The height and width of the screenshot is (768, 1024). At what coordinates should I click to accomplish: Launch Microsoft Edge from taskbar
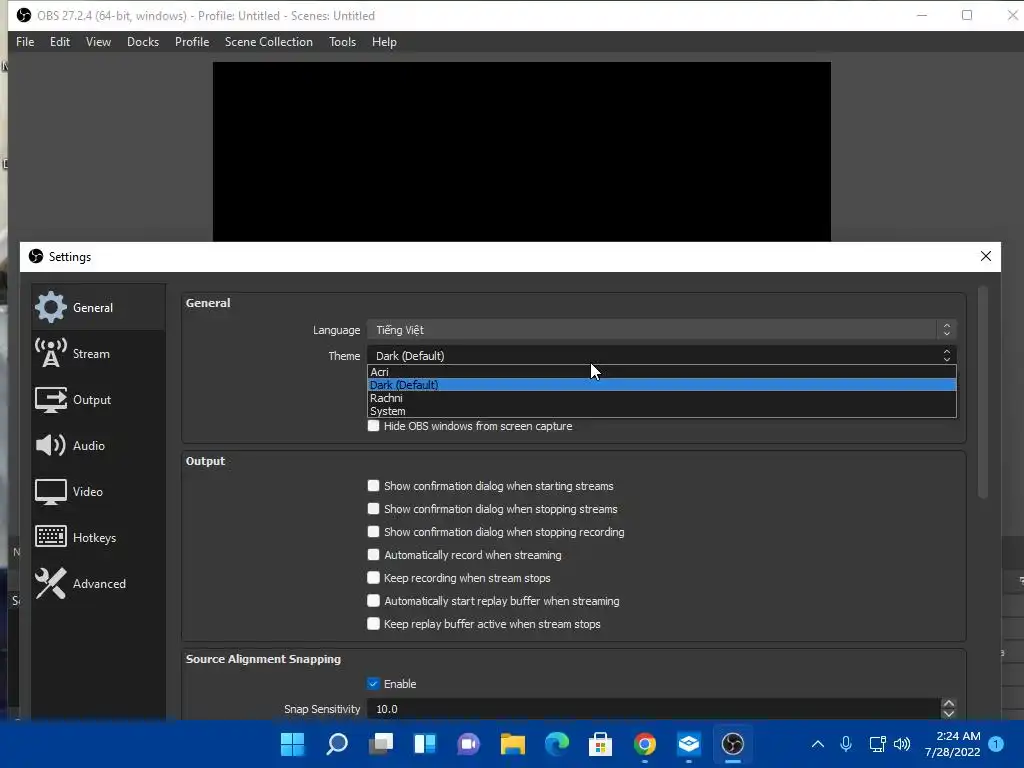tap(557, 744)
